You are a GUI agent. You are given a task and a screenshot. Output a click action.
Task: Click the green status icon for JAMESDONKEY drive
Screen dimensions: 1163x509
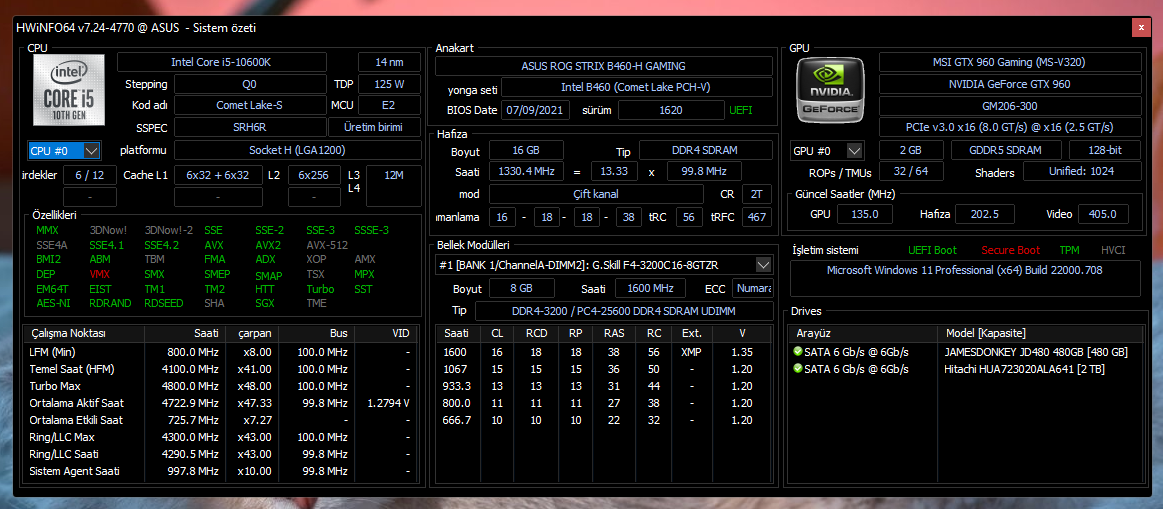click(798, 352)
